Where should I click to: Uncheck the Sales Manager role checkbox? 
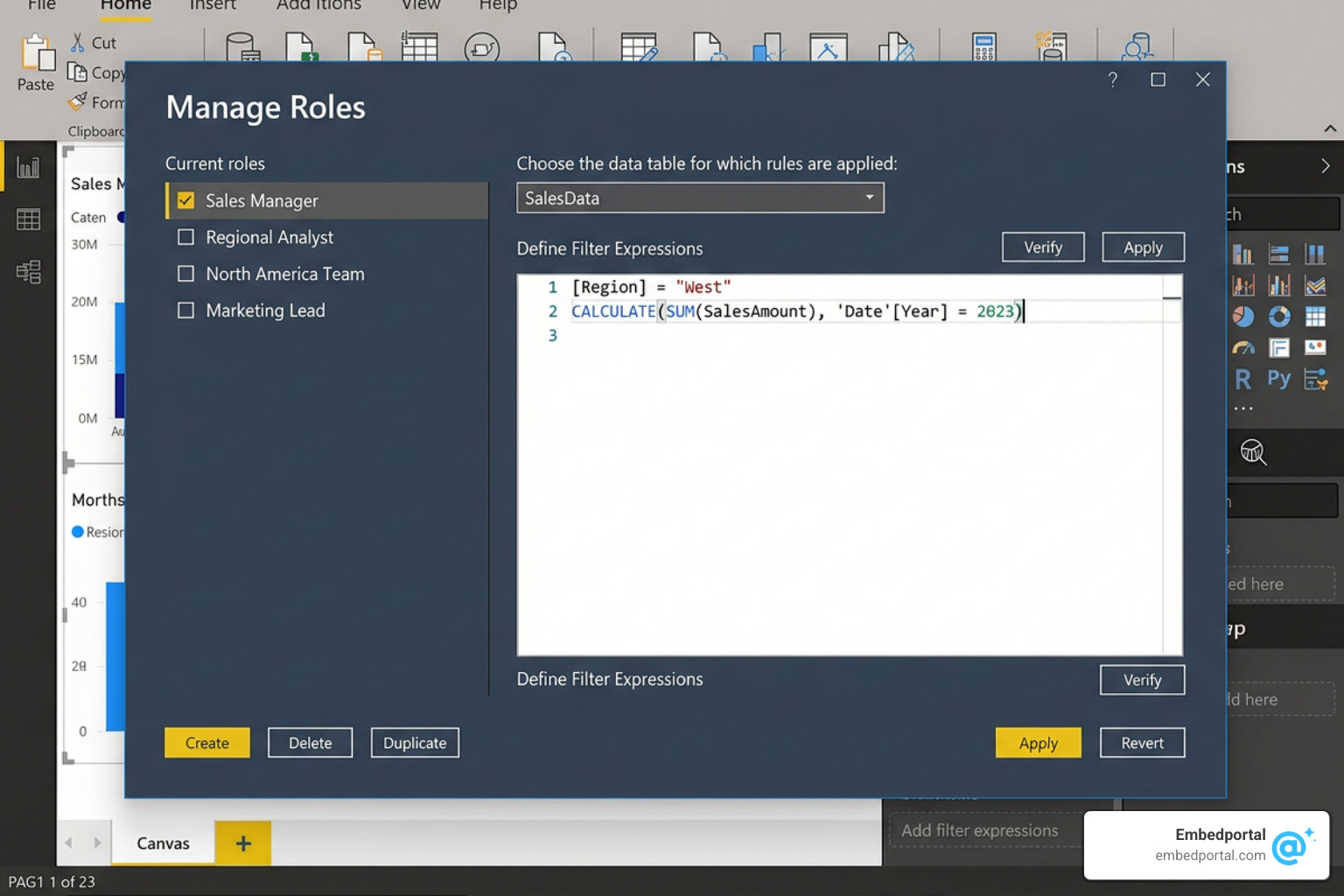coord(185,200)
